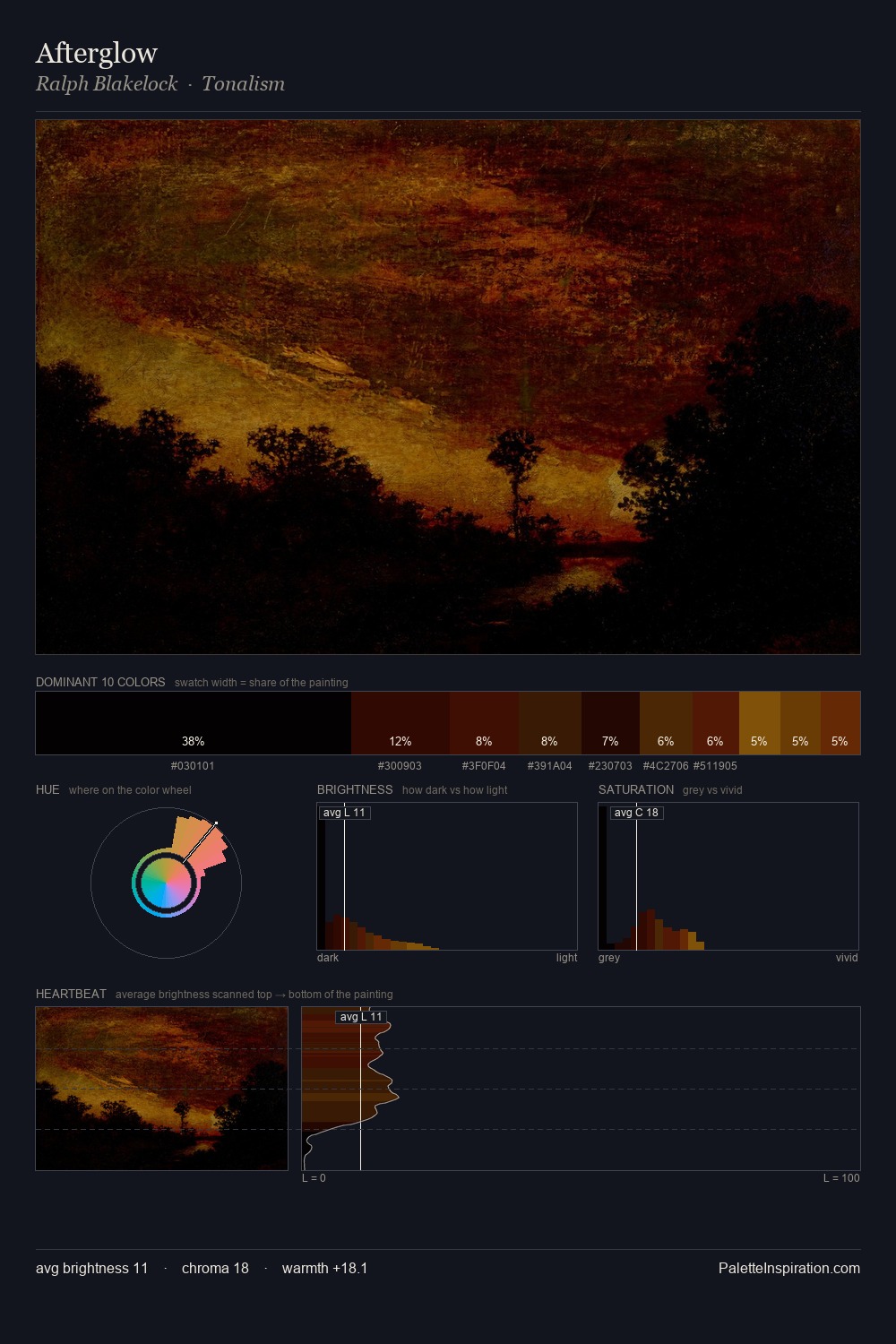
Task: Open the large Afterglow painting image
Action: pos(448,387)
